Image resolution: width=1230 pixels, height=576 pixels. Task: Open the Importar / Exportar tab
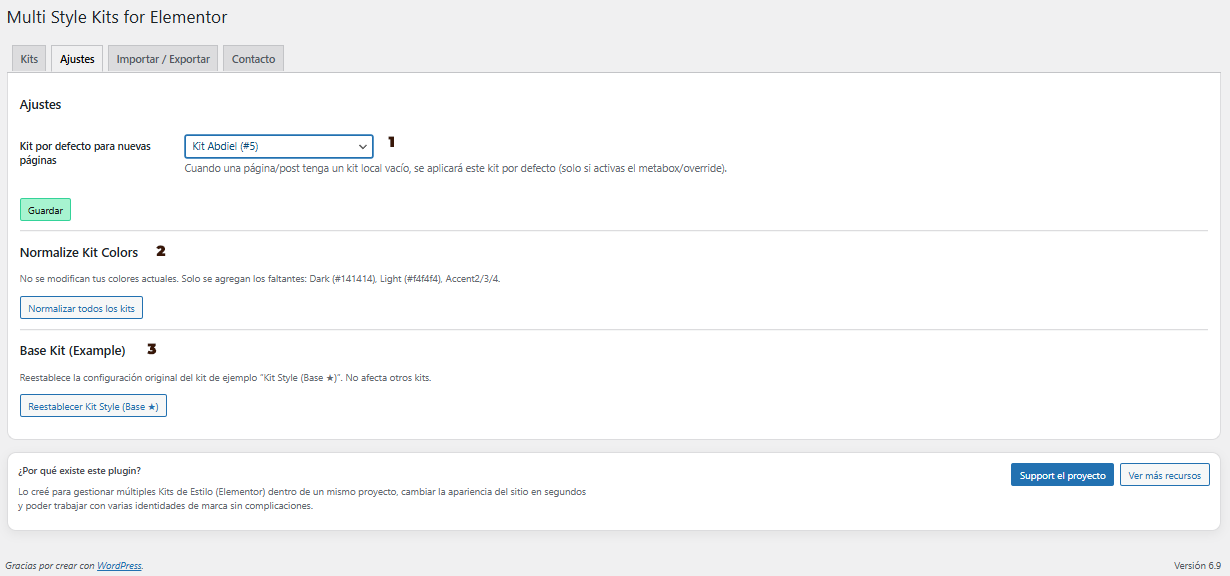[162, 58]
